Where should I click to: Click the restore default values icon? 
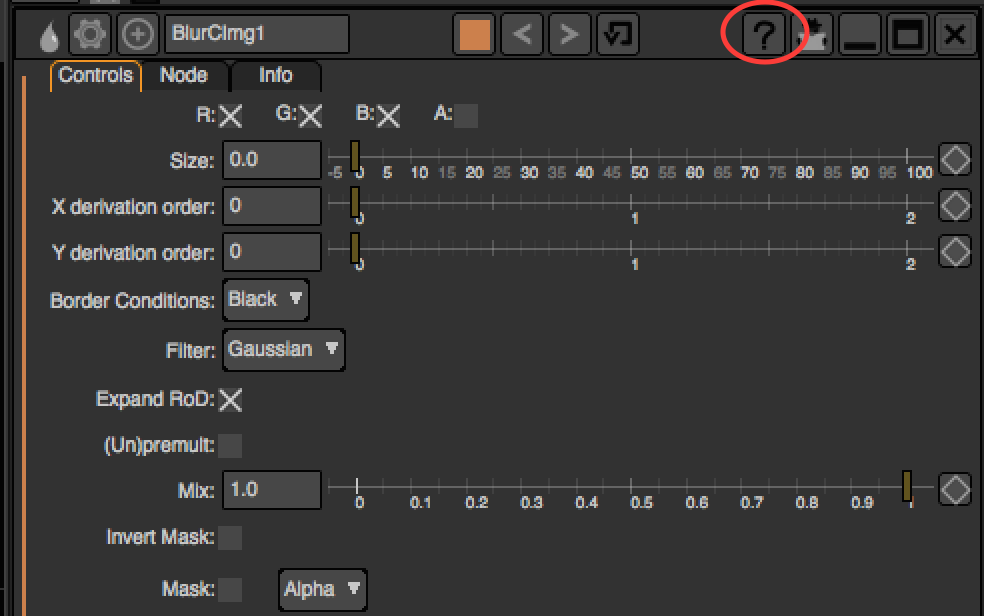point(617,35)
